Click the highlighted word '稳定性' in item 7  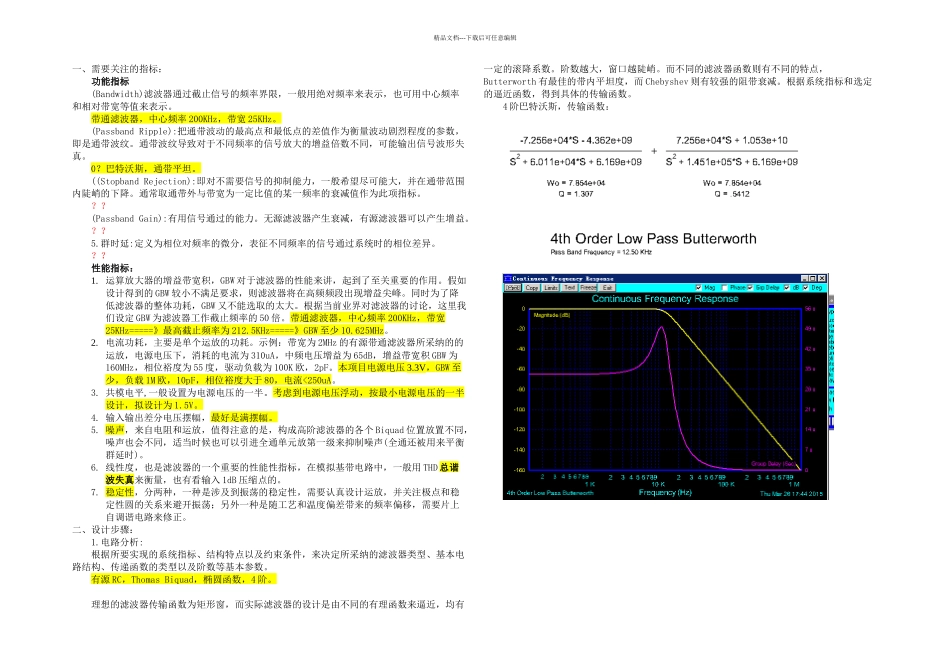(x=120, y=492)
